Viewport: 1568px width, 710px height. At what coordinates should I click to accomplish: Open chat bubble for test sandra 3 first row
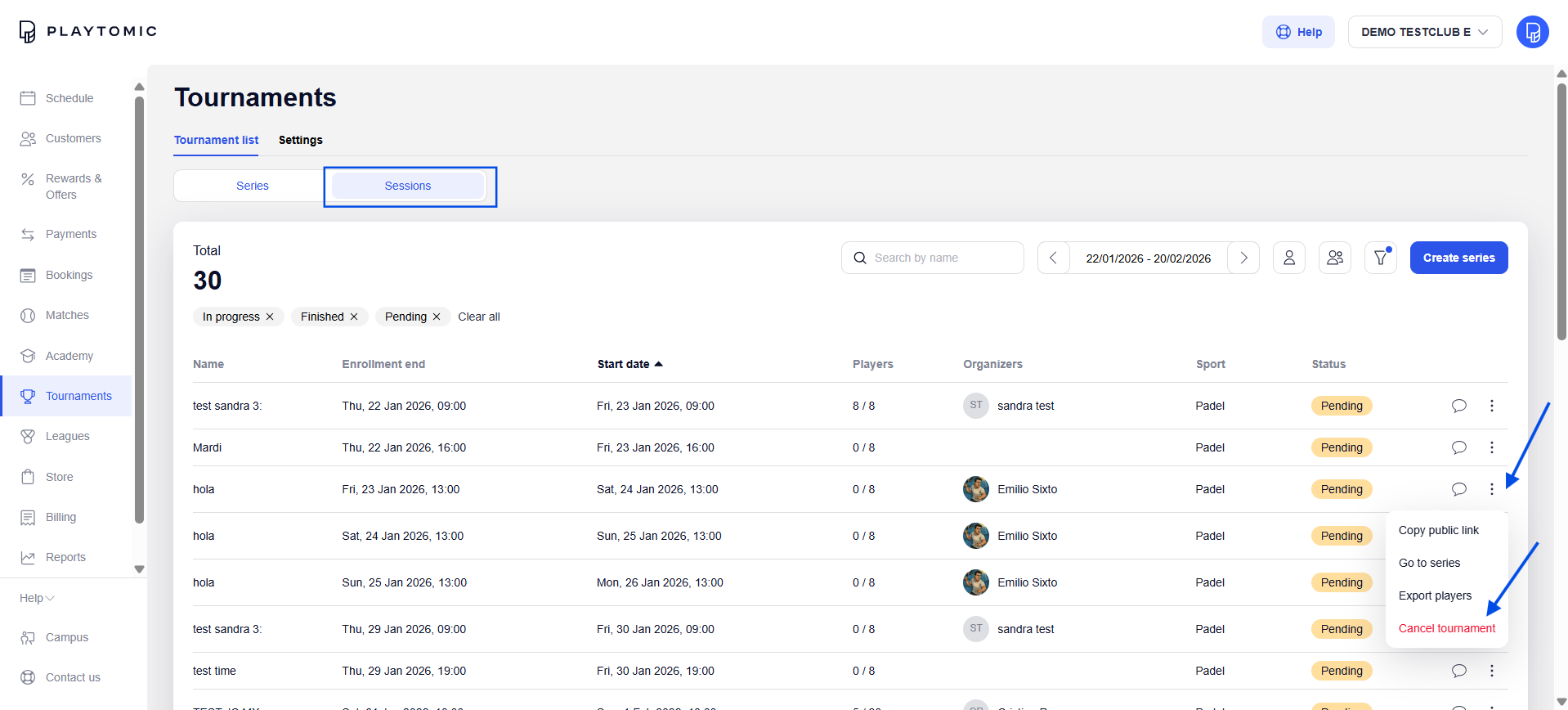click(x=1458, y=406)
